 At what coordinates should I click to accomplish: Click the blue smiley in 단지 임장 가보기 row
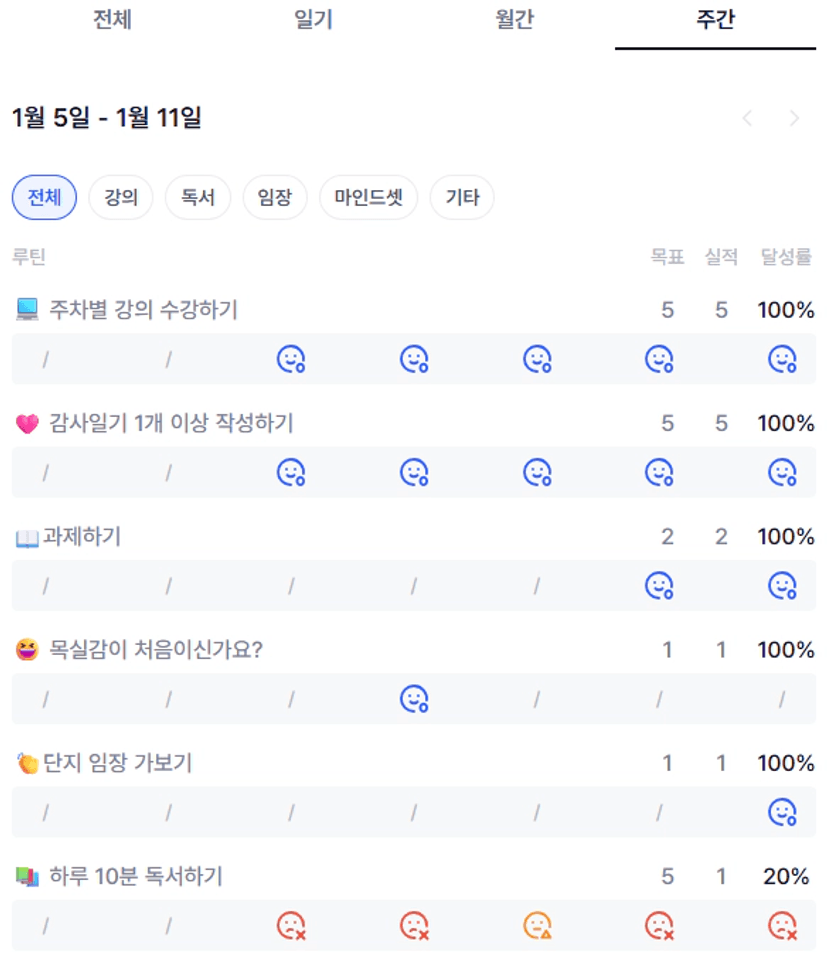782,812
